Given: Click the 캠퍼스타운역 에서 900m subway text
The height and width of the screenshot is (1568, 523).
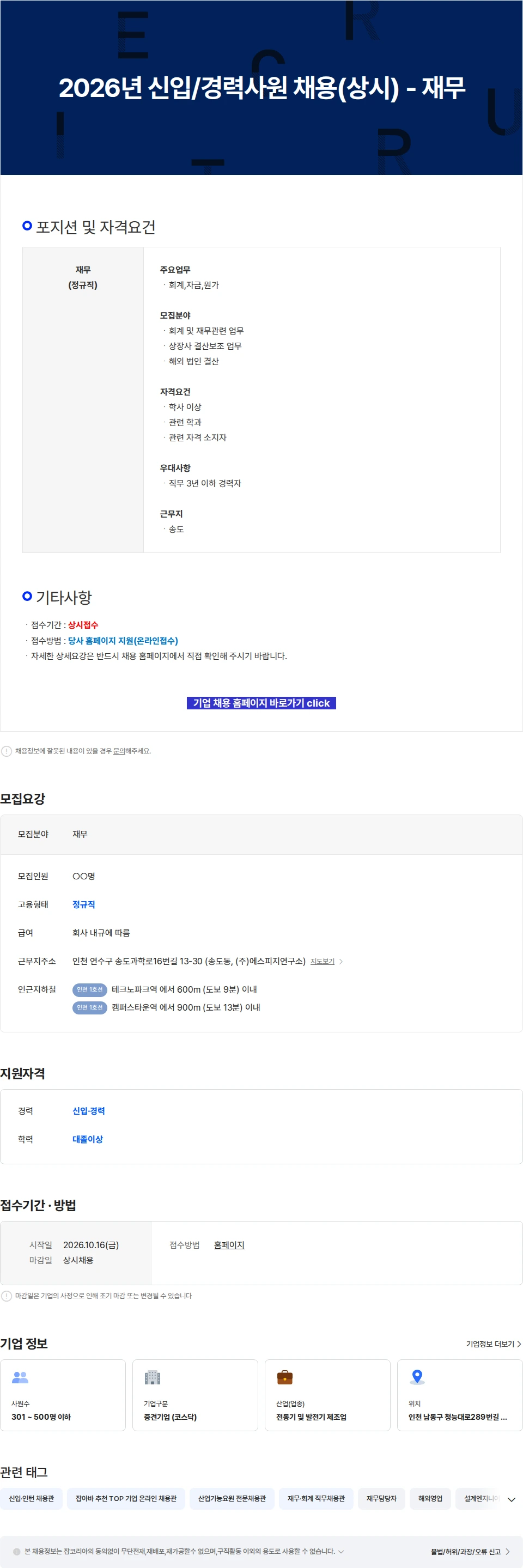Looking at the screenshot, I should click(186, 1007).
